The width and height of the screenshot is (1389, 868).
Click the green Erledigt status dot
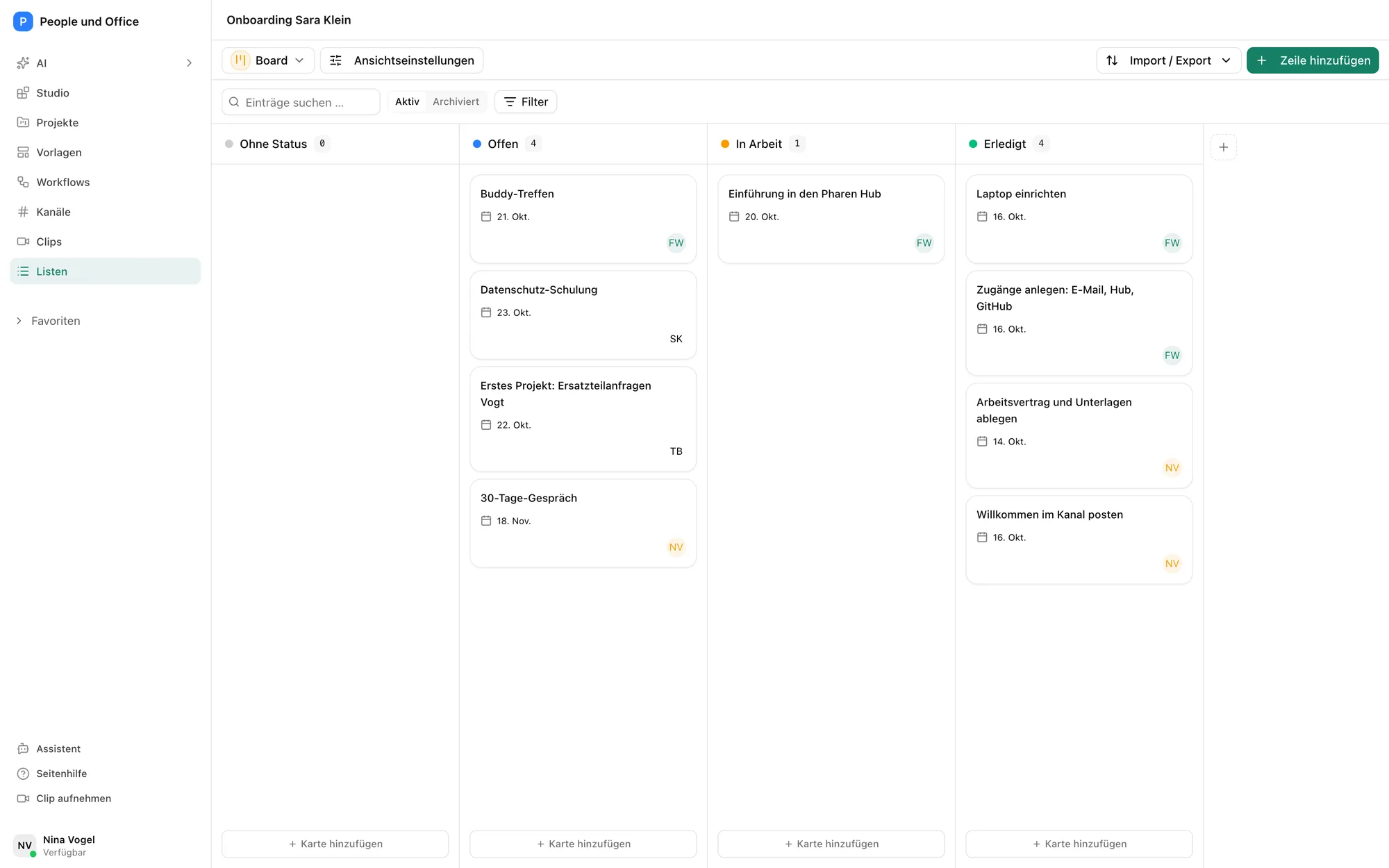click(x=973, y=144)
